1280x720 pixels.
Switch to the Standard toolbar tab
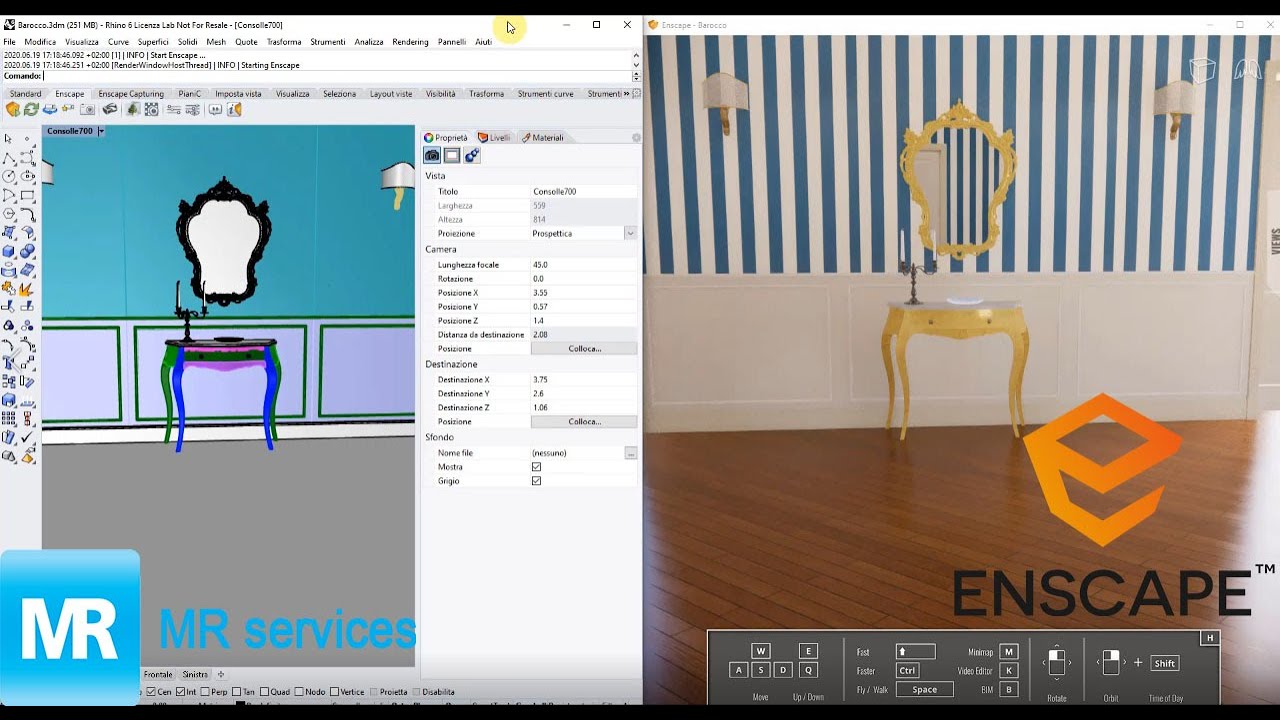click(26, 94)
